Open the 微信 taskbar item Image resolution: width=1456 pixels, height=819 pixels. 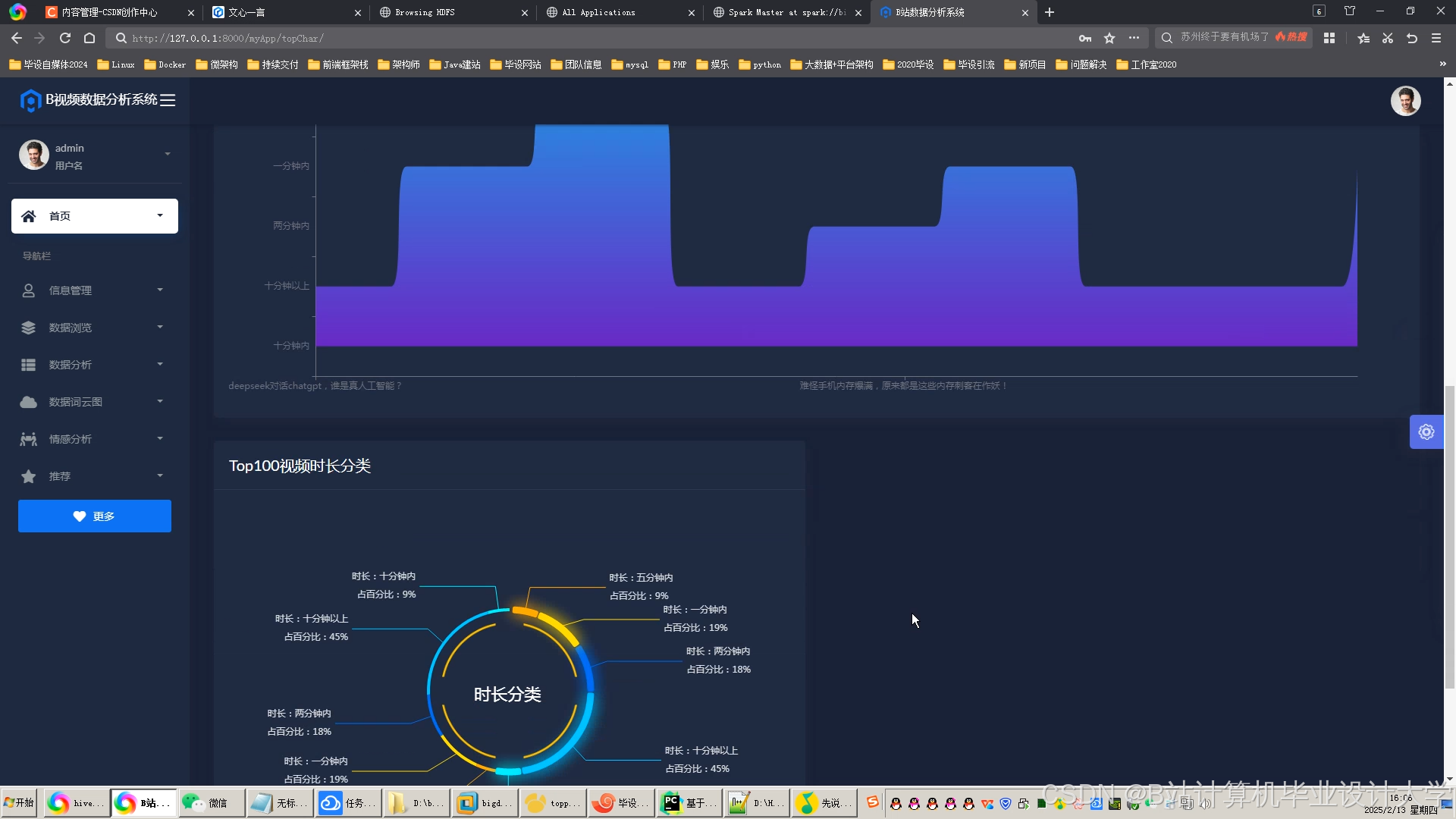(x=211, y=803)
